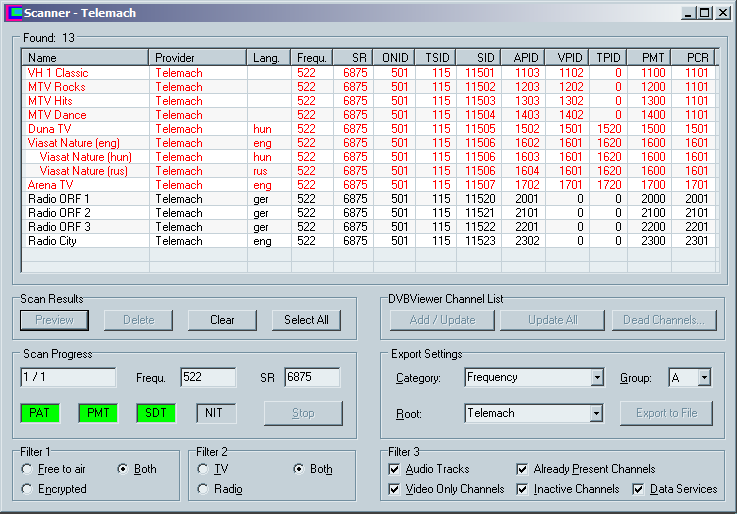This screenshot has height=514, width=737.
Task: Sort by PMT column header
Action: click(649, 58)
